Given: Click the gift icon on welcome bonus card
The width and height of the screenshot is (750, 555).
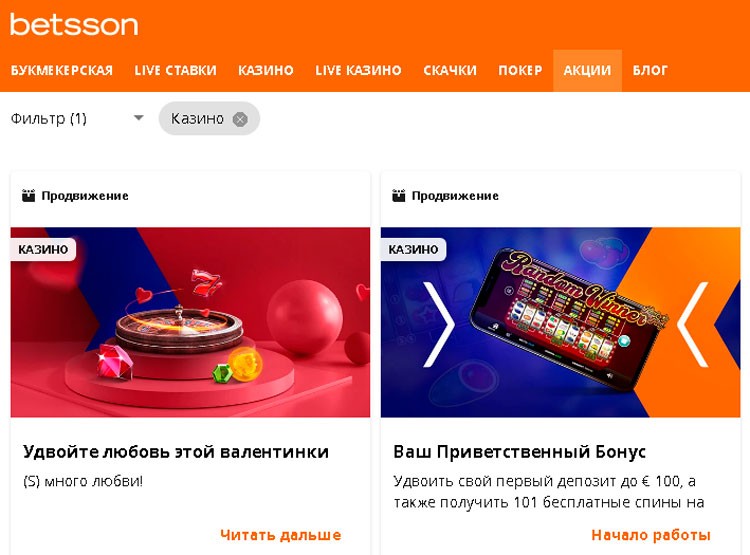Looking at the screenshot, I should pos(399,196).
